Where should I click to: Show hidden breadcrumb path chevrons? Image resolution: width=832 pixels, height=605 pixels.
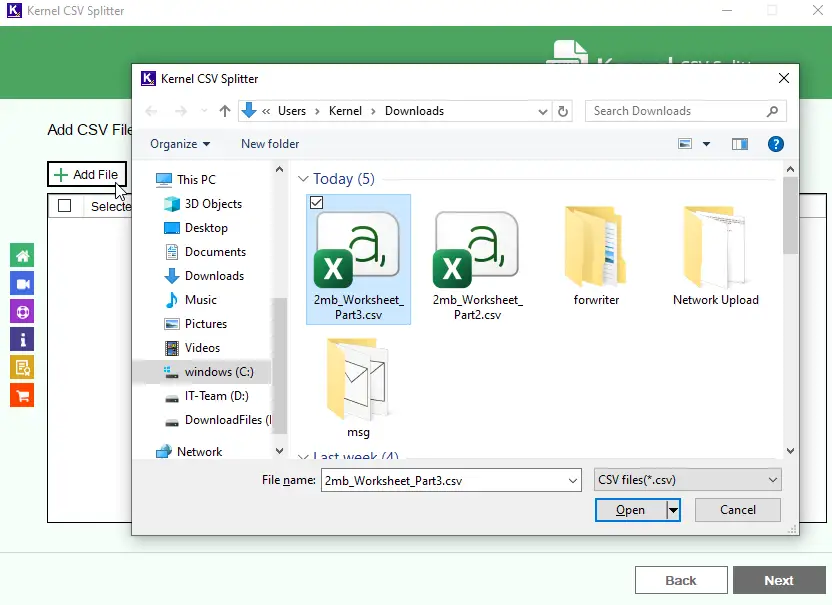pyautogui.click(x=266, y=111)
